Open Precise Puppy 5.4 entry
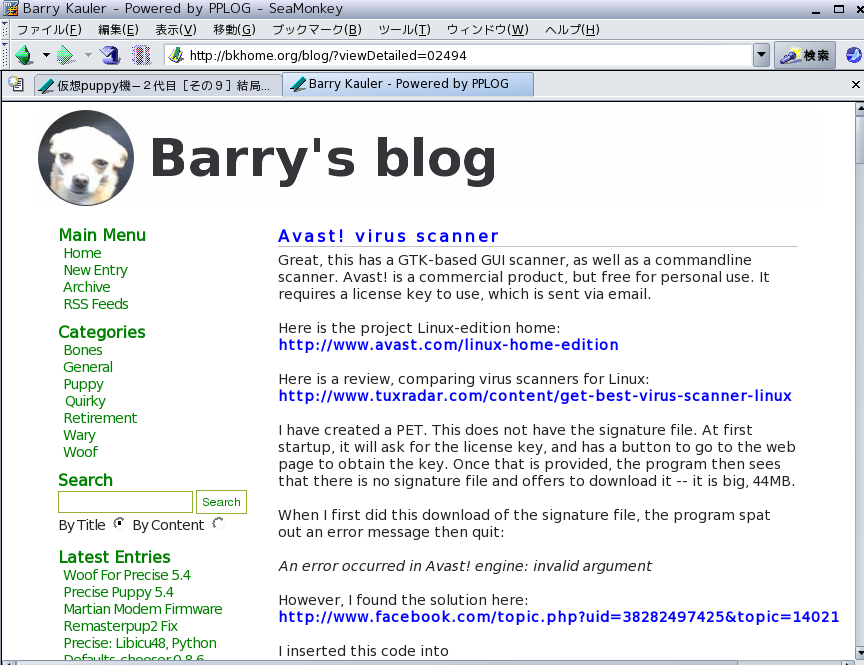The width and height of the screenshot is (864, 665). [x=118, y=592]
